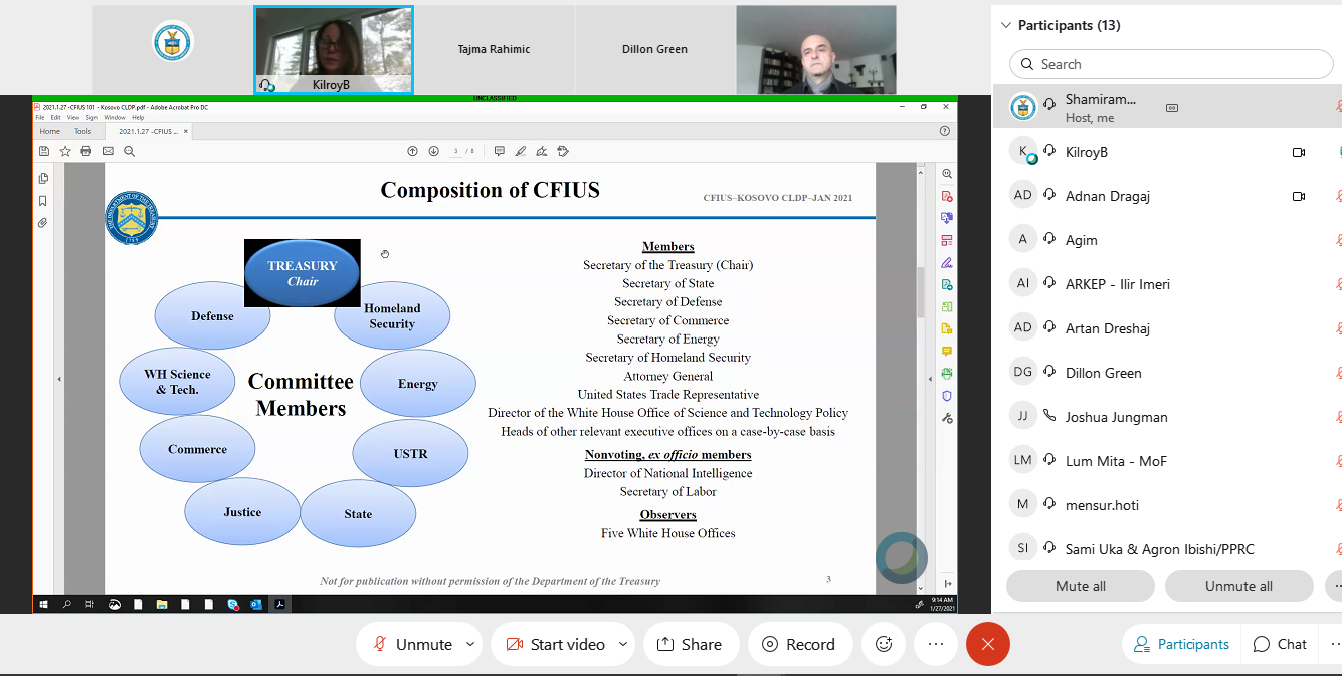Click video camera icon next to KilroyB
Viewport: 1342px width, 676px height.
click(x=1299, y=152)
